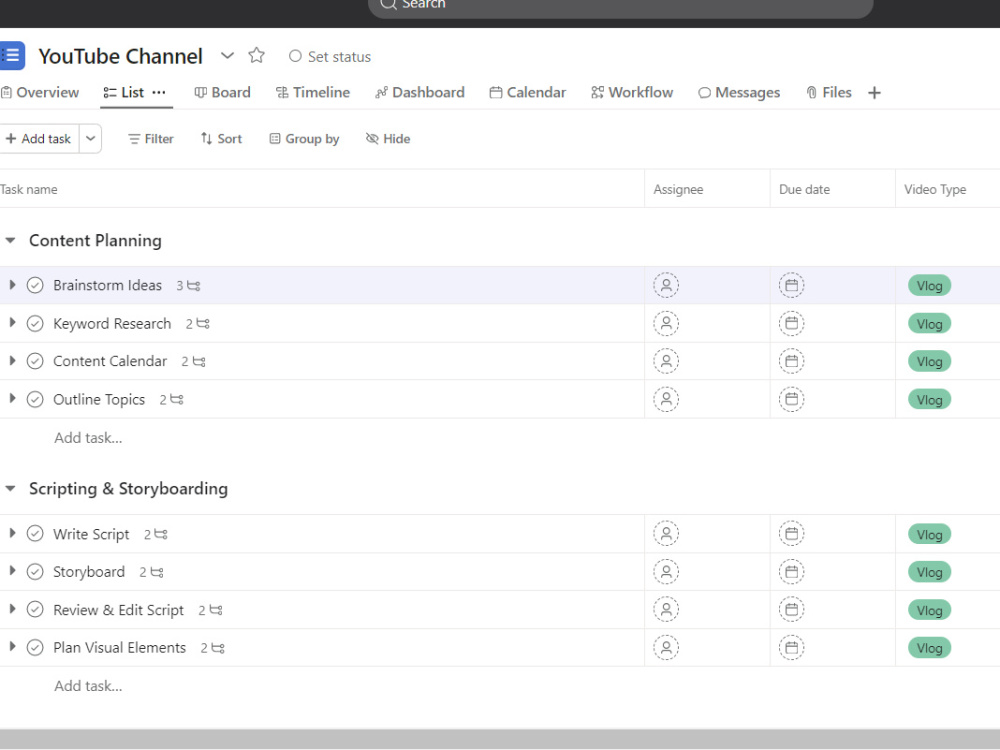Expand the Brainstorm Ideas subtasks

point(12,285)
